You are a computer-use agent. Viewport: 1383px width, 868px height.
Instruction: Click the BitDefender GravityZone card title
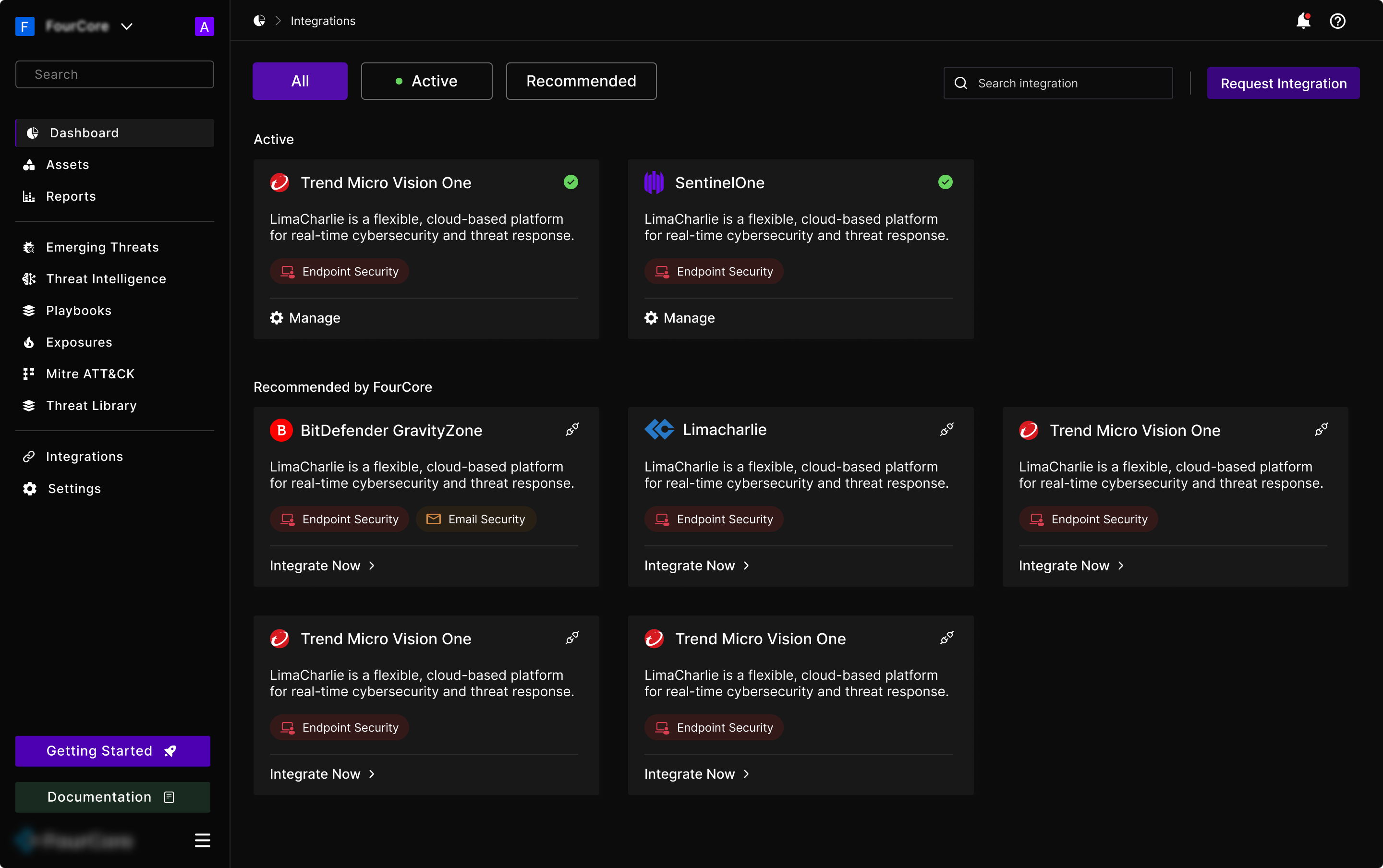click(391, 431)
